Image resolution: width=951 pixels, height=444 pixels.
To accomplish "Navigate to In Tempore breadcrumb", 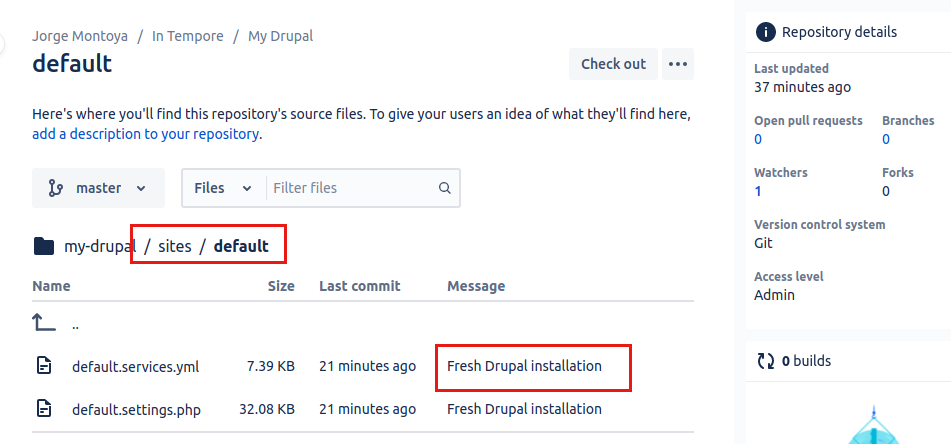I will (188, 36).
